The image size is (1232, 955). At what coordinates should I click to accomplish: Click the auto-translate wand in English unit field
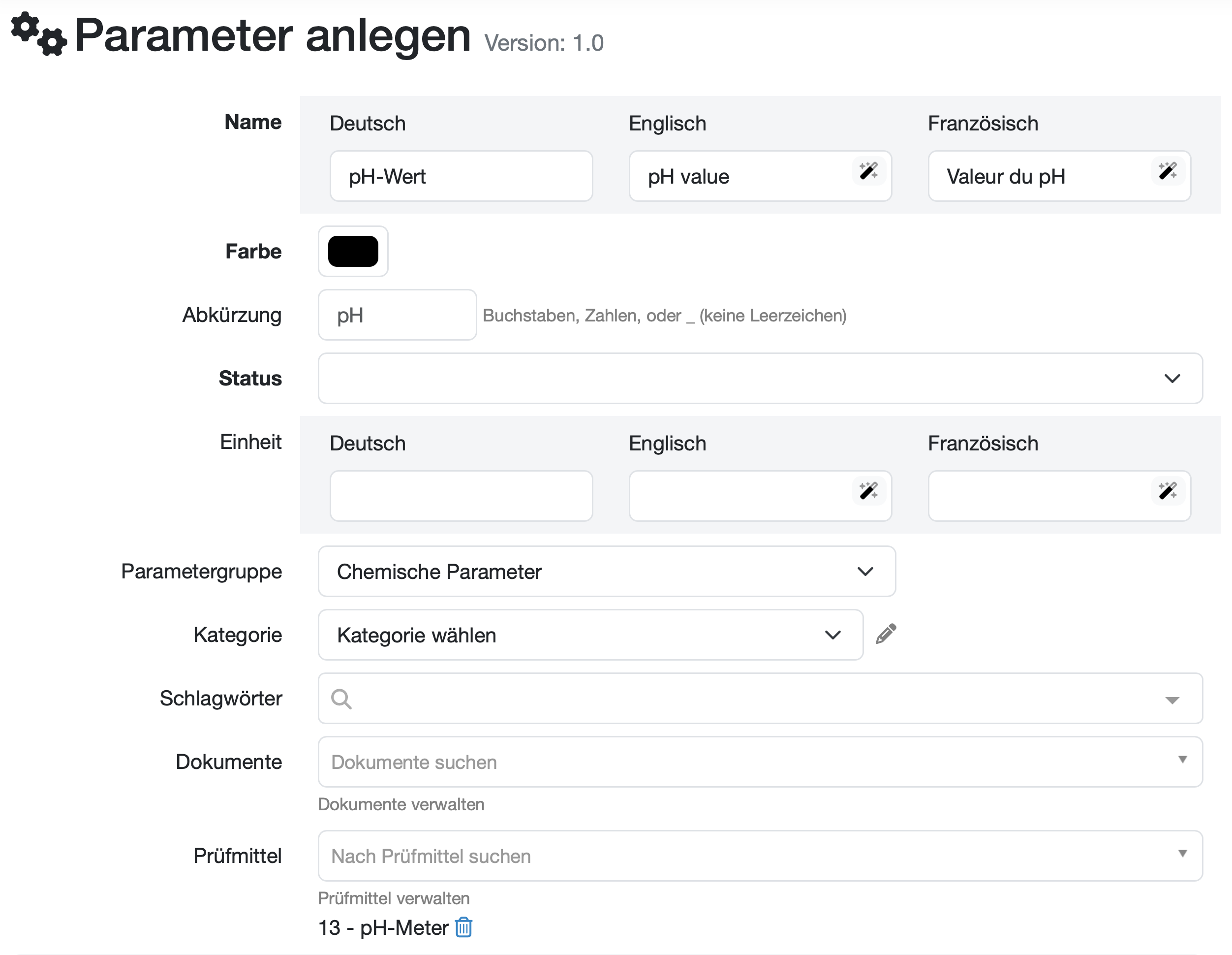(x=867, y=491)
